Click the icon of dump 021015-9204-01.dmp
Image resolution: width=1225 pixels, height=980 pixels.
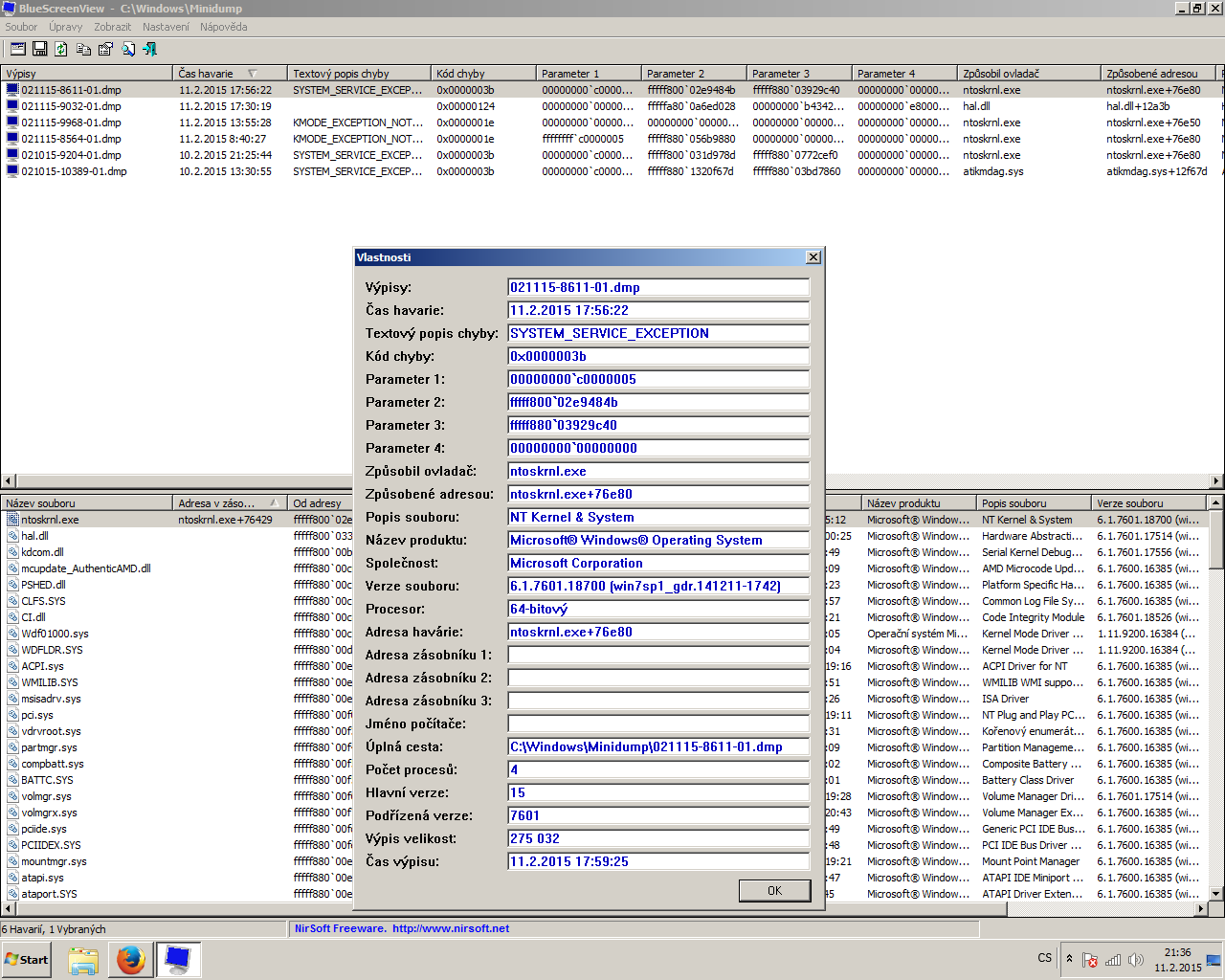[x=12, y=155]
